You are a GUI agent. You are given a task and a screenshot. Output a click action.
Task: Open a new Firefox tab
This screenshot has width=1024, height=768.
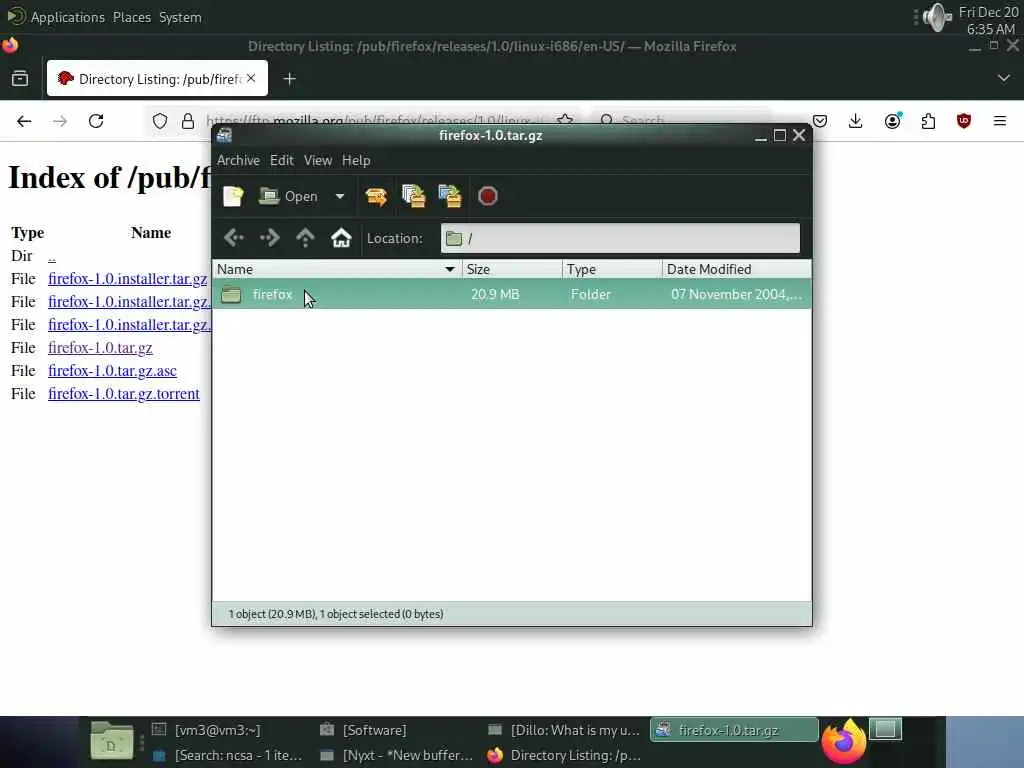pyautogui.click(x=289, y=79)
